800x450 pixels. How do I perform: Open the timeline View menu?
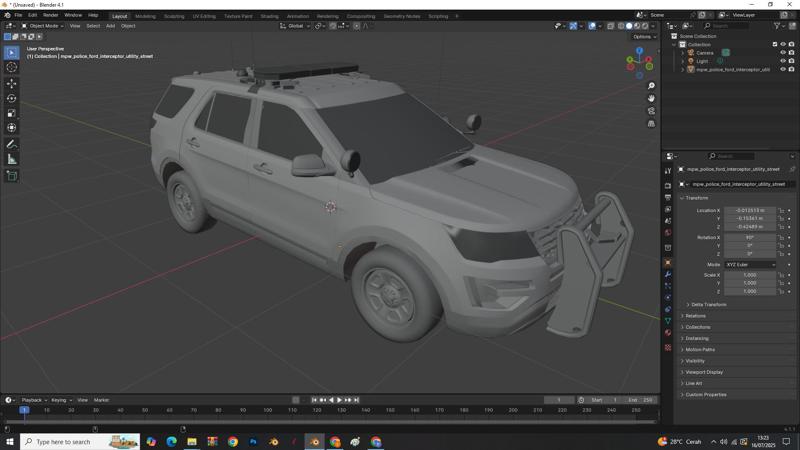tap(82, 400)
